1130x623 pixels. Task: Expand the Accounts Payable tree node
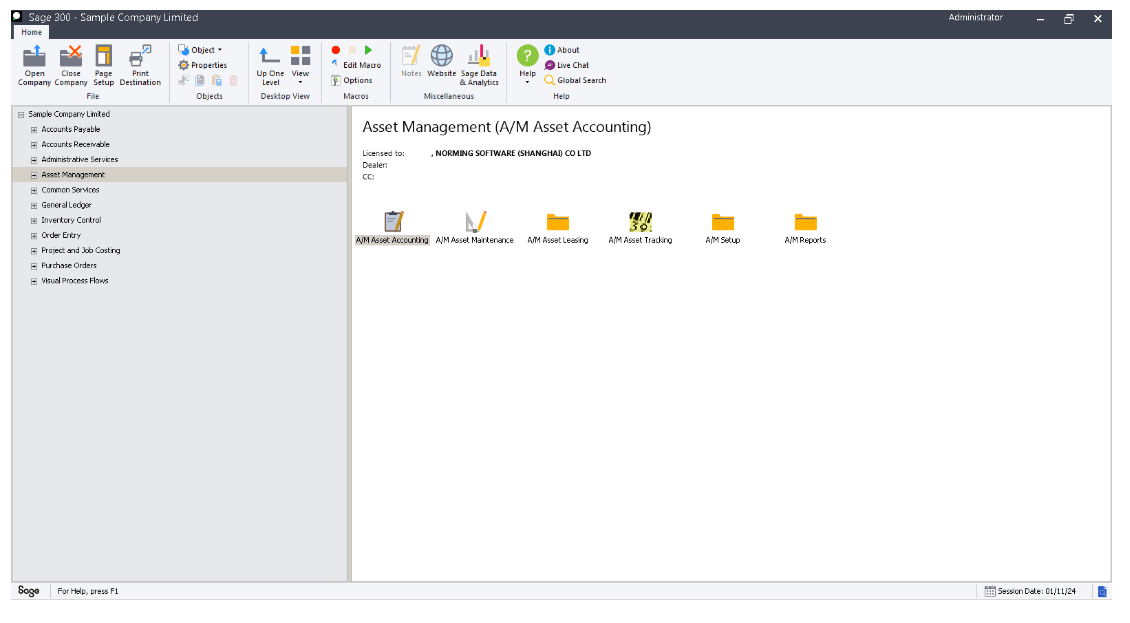(34, 130)
